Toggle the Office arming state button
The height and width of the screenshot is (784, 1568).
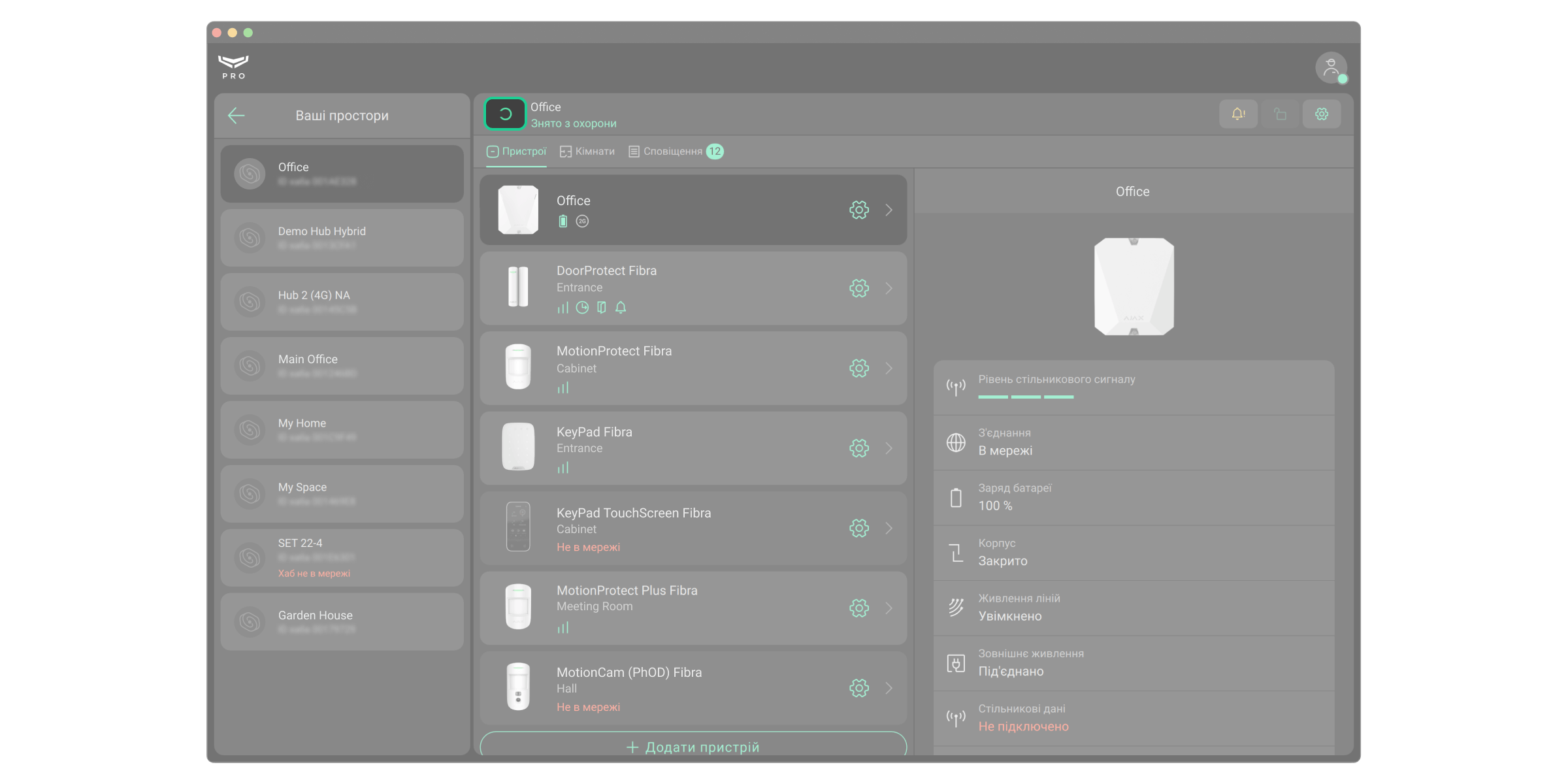click(x=505, y=114)
